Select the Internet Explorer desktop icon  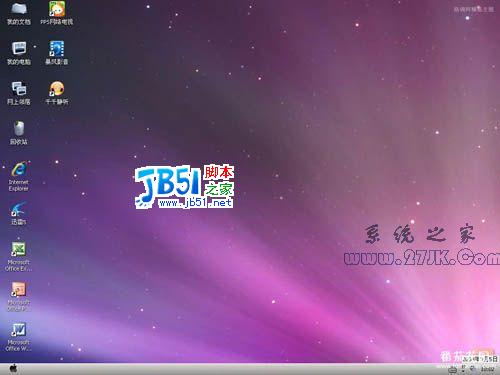pyautogui.click(x=19, y=177)
